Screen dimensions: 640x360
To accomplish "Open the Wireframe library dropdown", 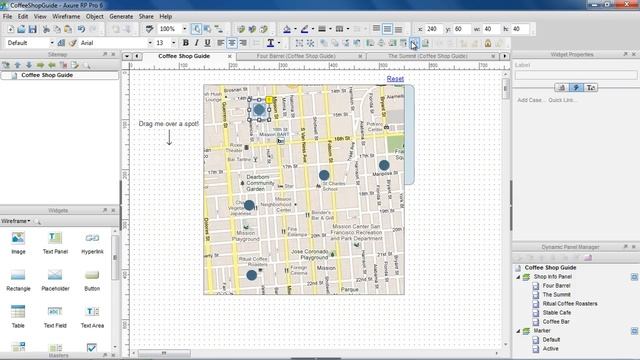I will [16, 221].
